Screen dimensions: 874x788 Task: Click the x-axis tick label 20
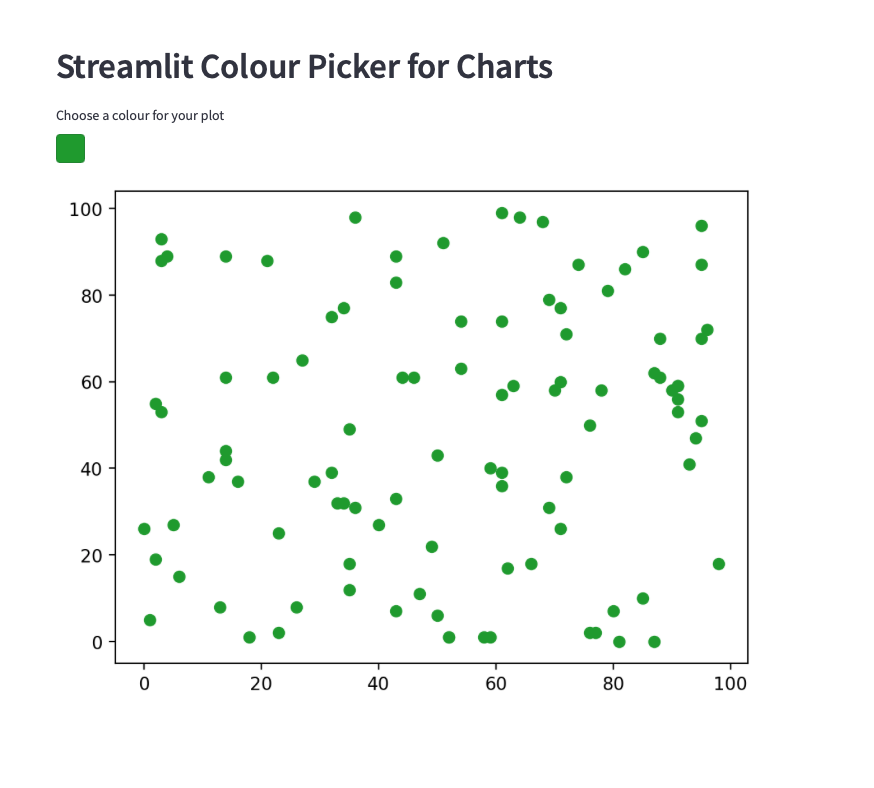(x=261, y=683)
